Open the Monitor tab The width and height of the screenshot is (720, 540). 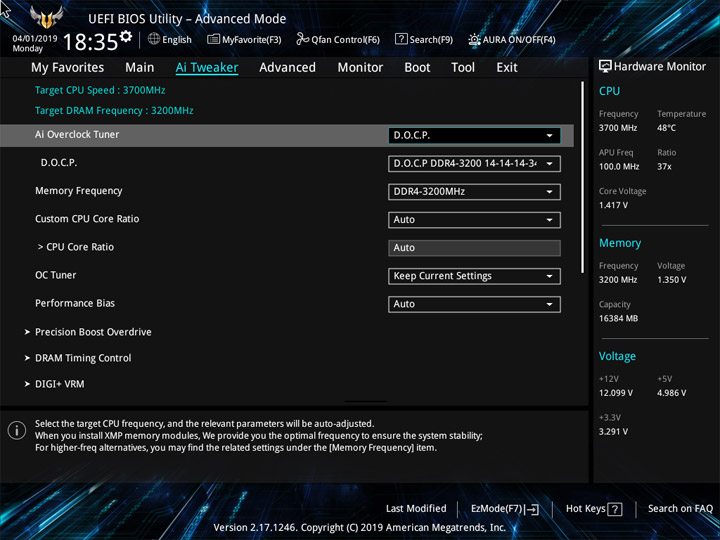click(x=360, y=68)
